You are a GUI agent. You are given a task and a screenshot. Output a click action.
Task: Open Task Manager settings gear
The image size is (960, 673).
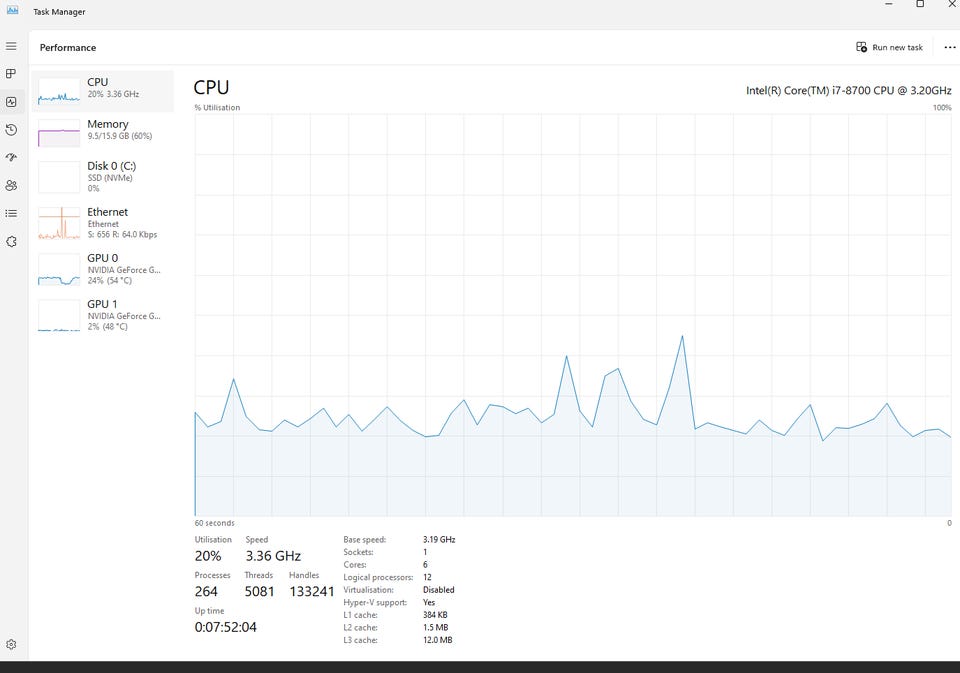tap(11, 644)
